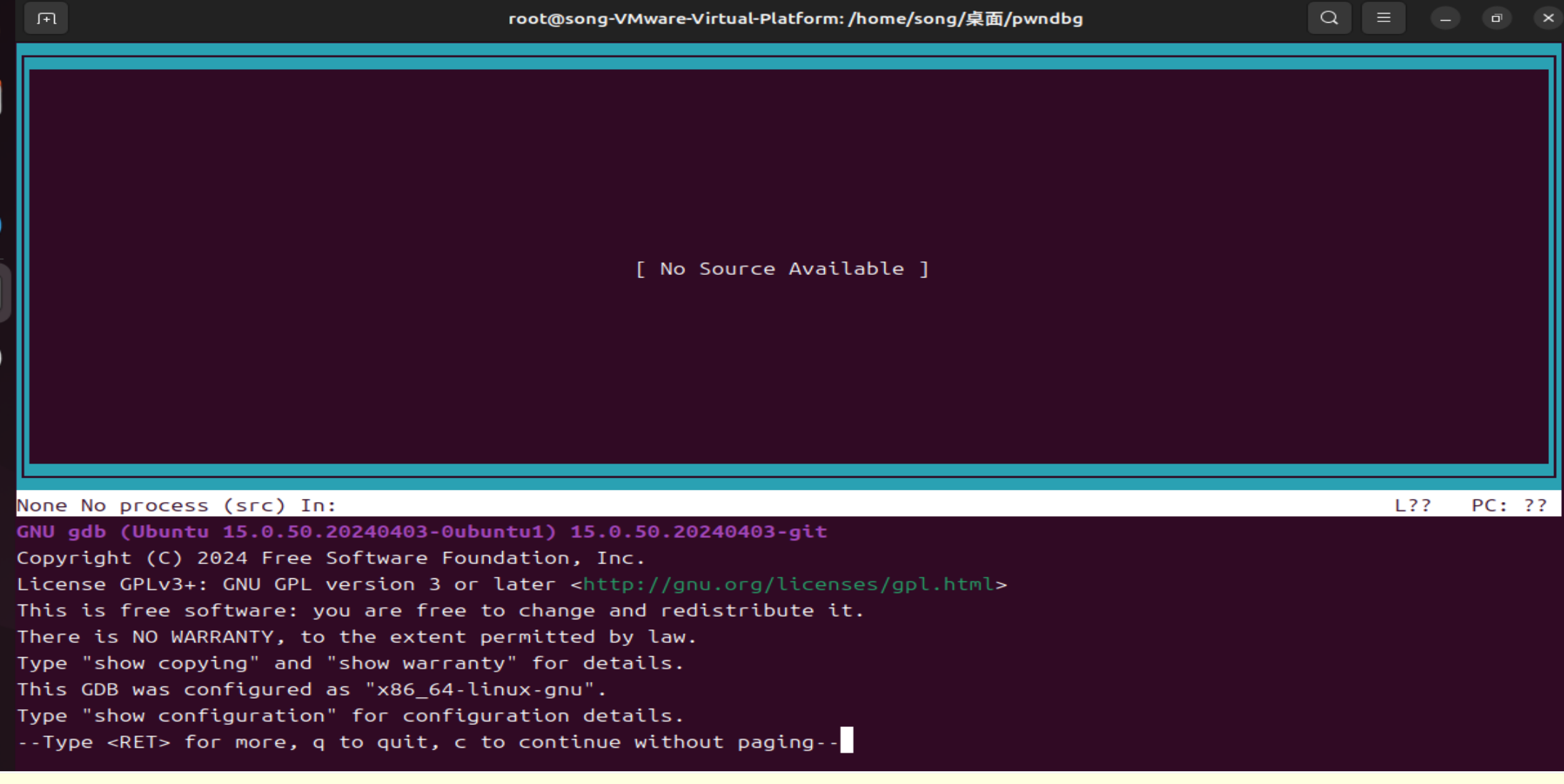Click the paging prompt line
The image size is (1564, 784).
coord(427,743)
